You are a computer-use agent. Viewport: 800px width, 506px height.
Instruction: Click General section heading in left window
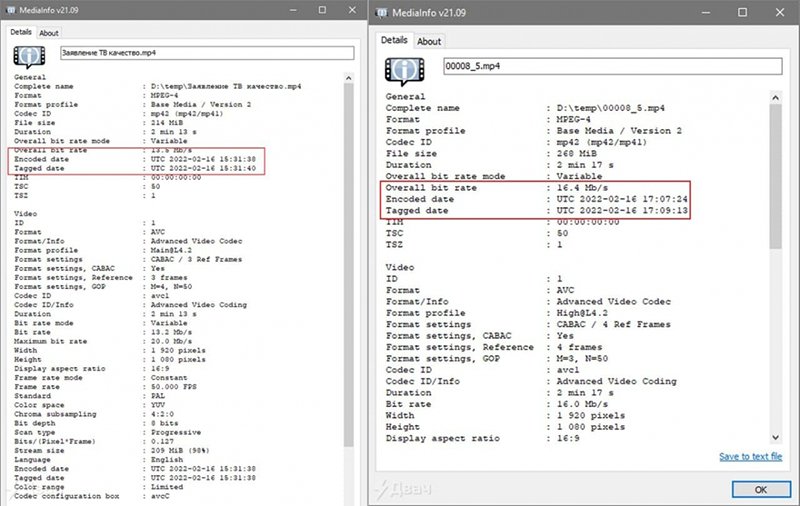(x=30, y=78)
